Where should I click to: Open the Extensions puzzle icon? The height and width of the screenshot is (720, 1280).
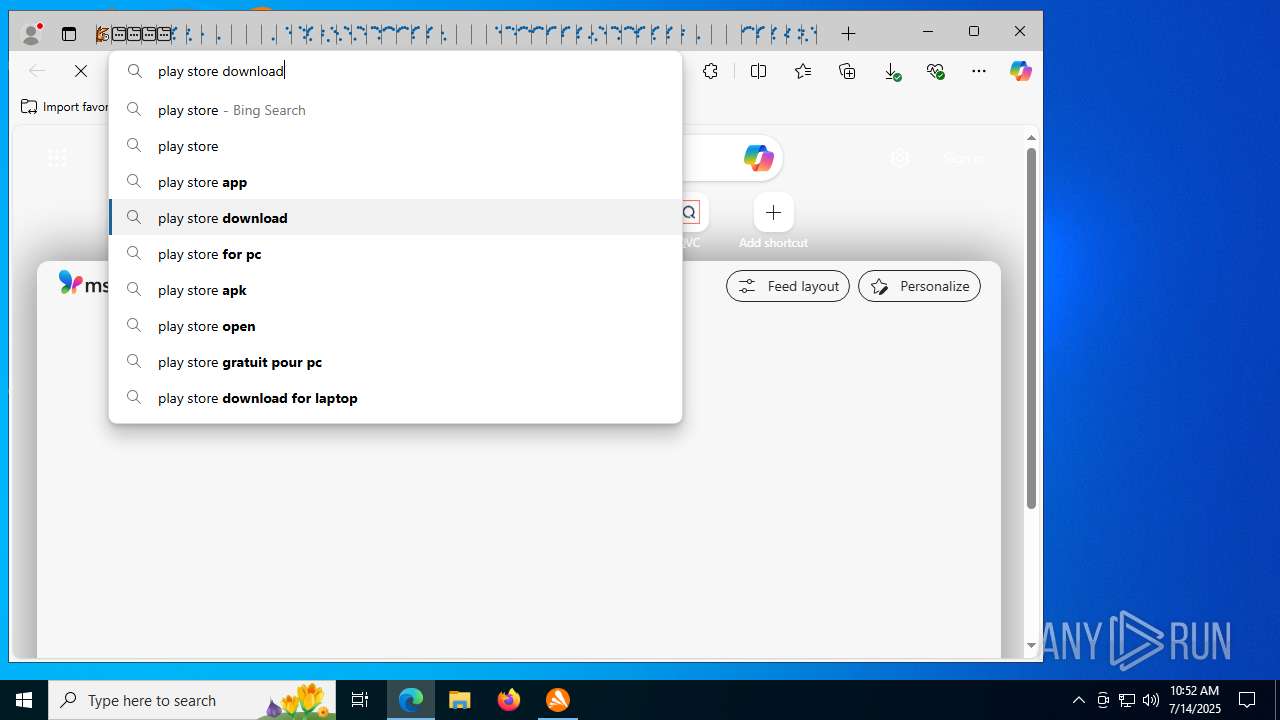tap(711, 71)
